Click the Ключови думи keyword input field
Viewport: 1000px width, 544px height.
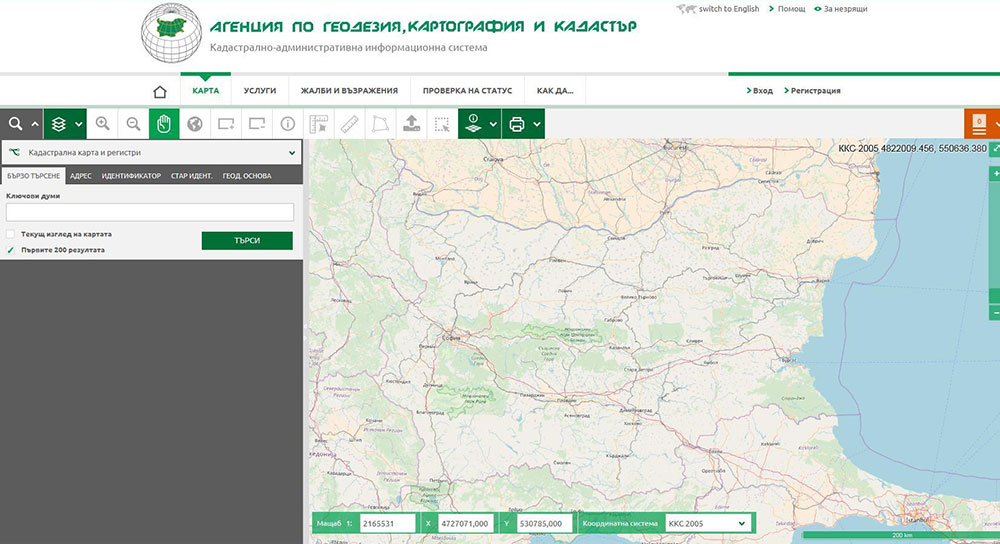(150, 212)
